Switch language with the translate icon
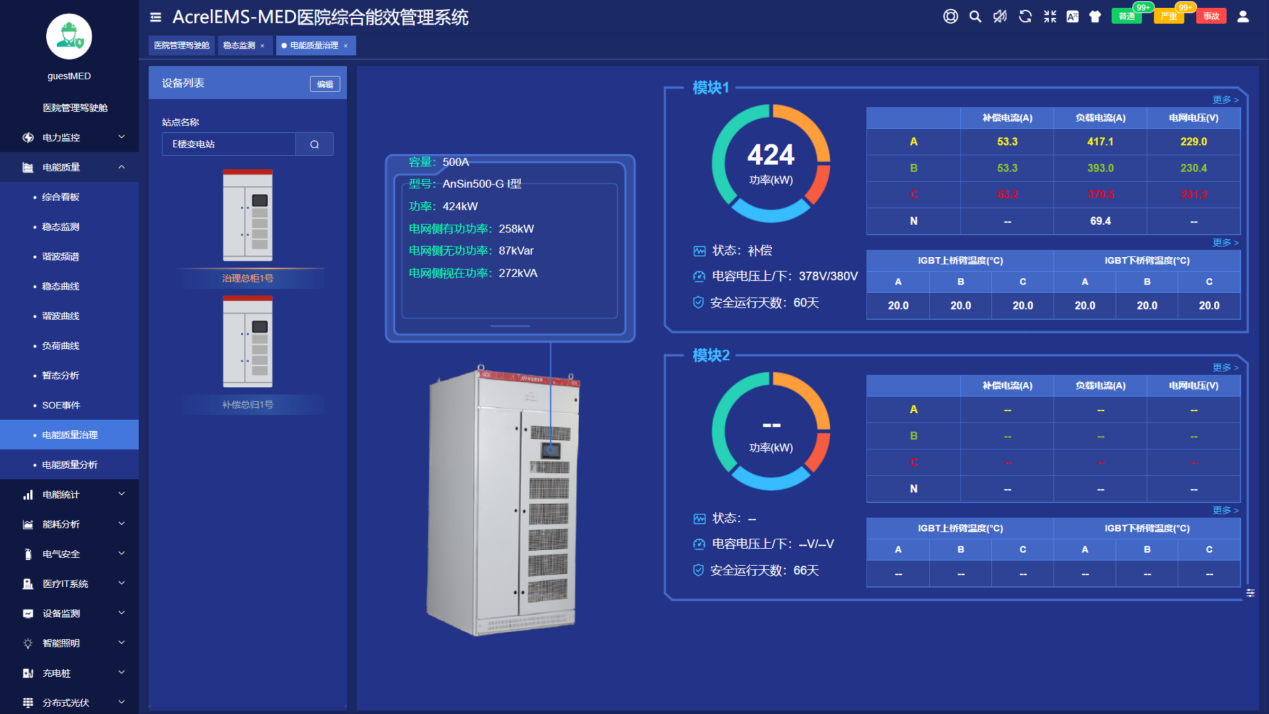Image resolution: width=1269 pixels, height=714 pixels. (1072, 16)
